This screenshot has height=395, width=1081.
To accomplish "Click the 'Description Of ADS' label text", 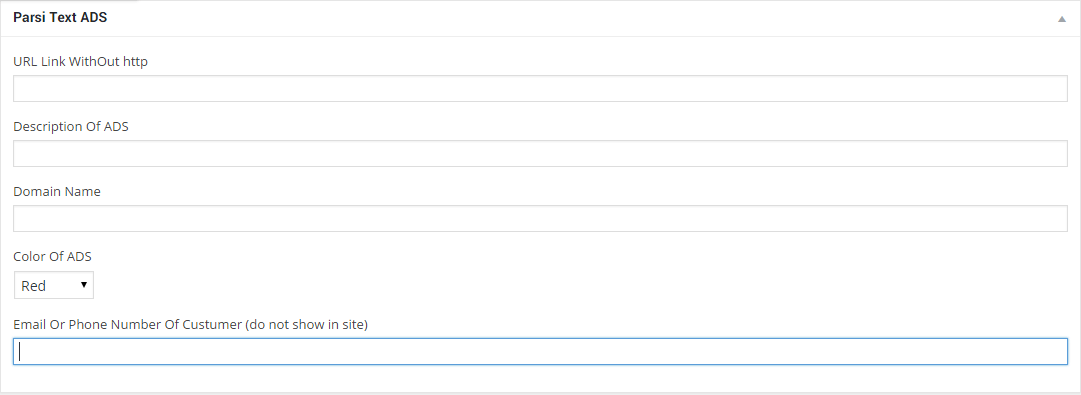I will click(71, 127).
